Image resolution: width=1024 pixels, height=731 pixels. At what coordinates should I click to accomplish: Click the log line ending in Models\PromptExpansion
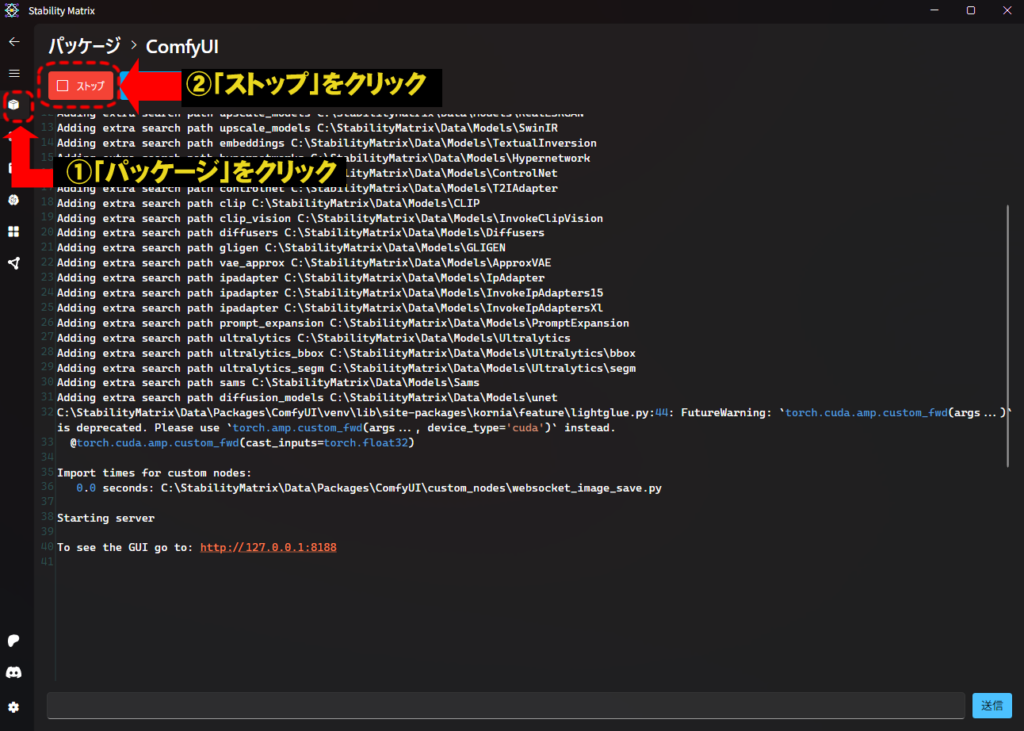343,323
